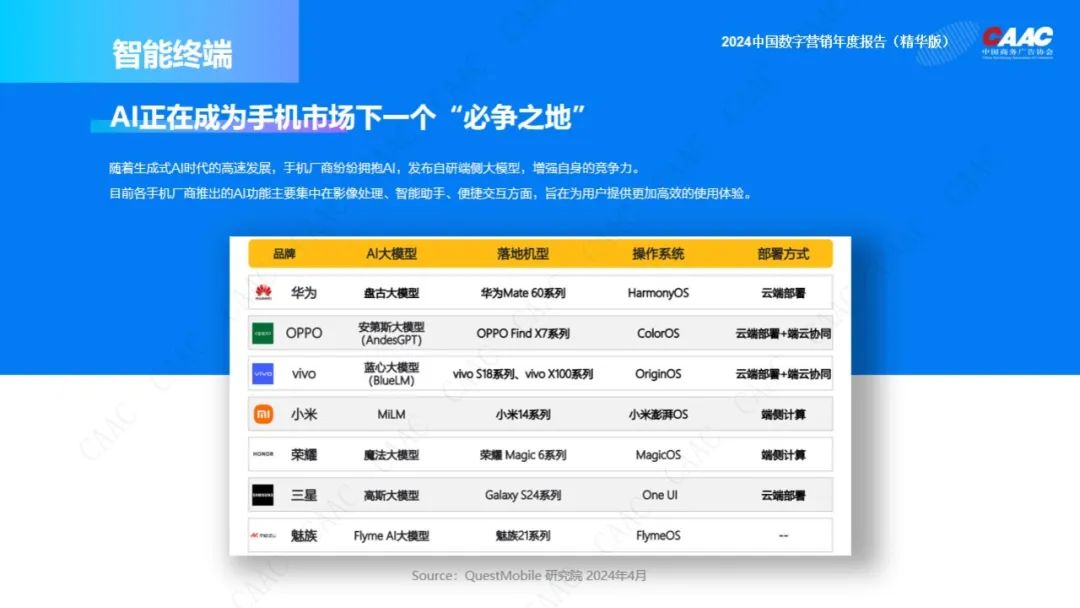The height and width of the screenshot is (608, 1080).
Task: Click the 华为Mate 60系列 cell
Action: pyautogui.click(x=523, y=293)
